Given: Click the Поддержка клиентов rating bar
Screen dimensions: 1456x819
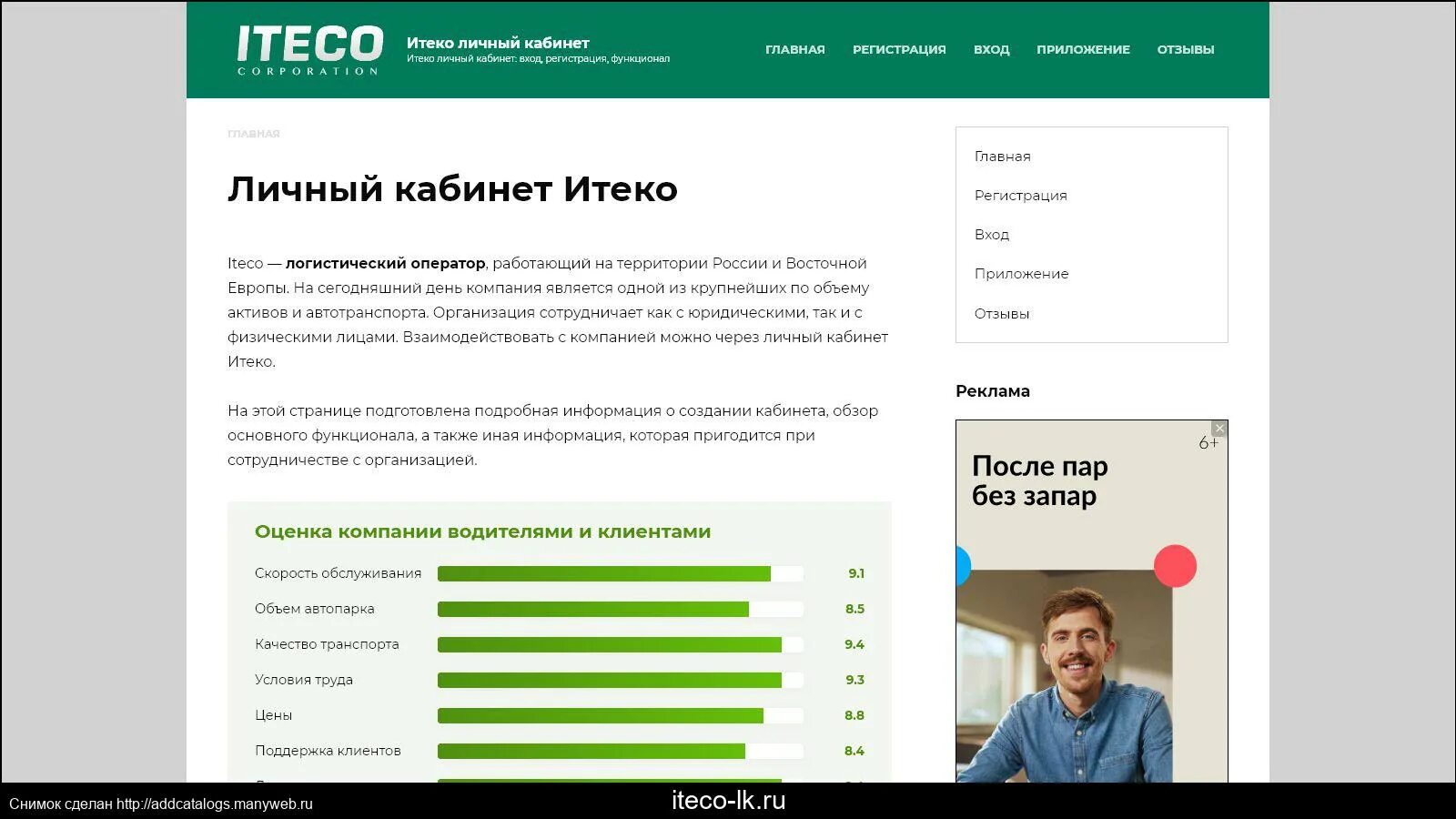Looking at the screenshot, I should 621,751.
